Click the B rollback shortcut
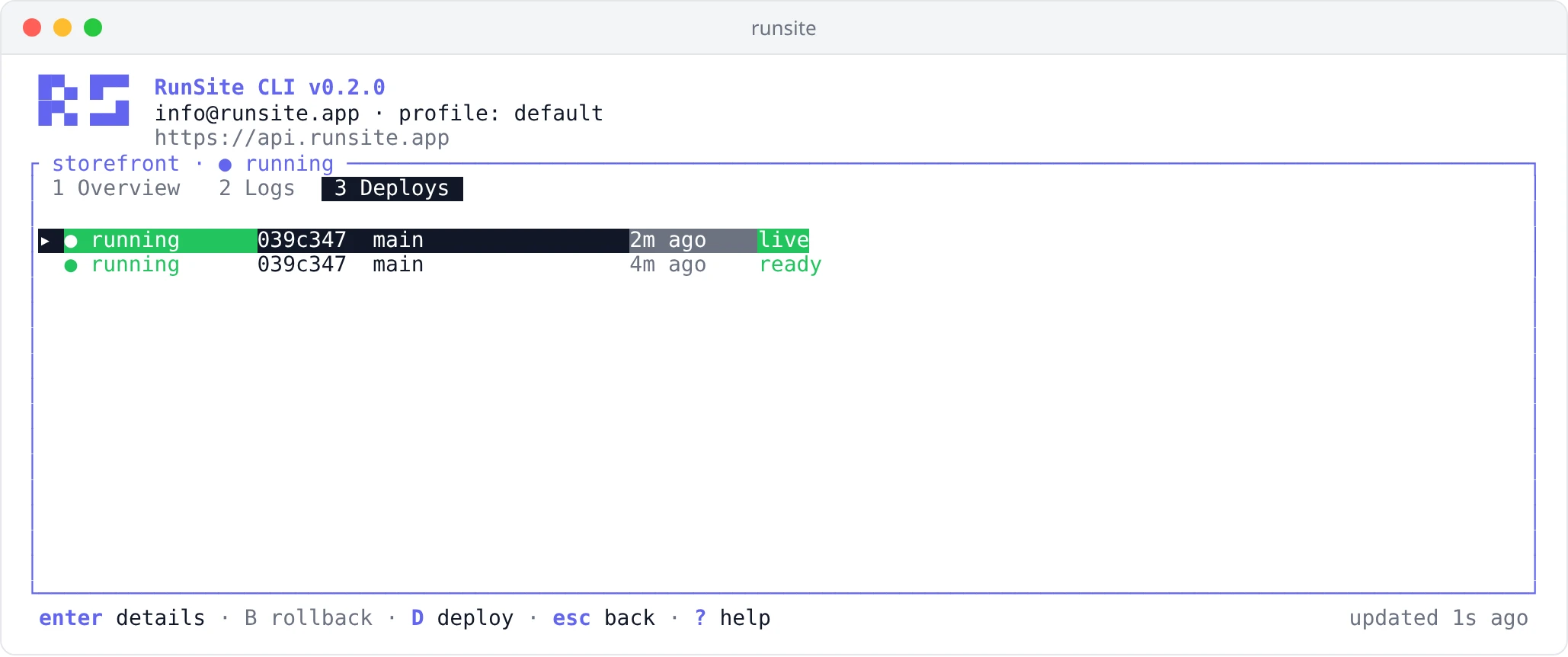Viewport: 1568px width, 657px height. tap(309, 618)
